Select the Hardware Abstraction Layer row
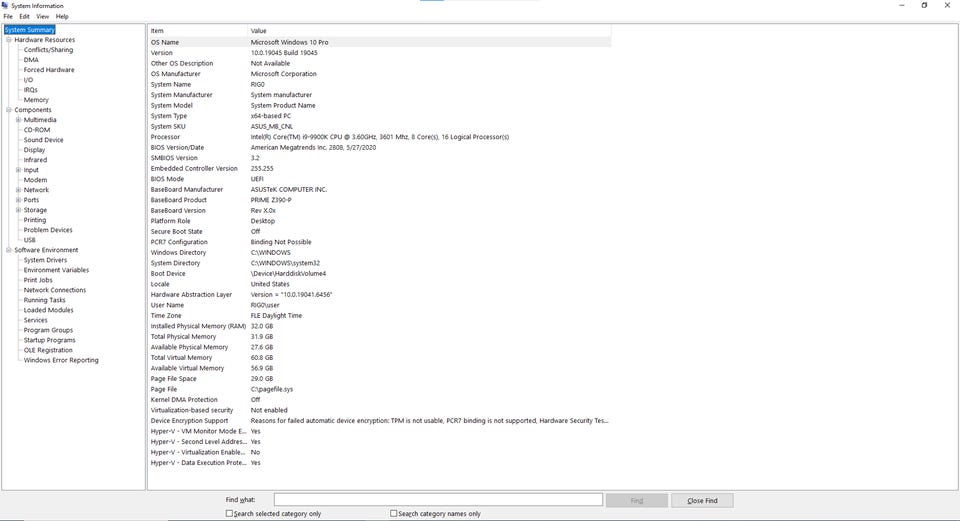 click(380, 294)
